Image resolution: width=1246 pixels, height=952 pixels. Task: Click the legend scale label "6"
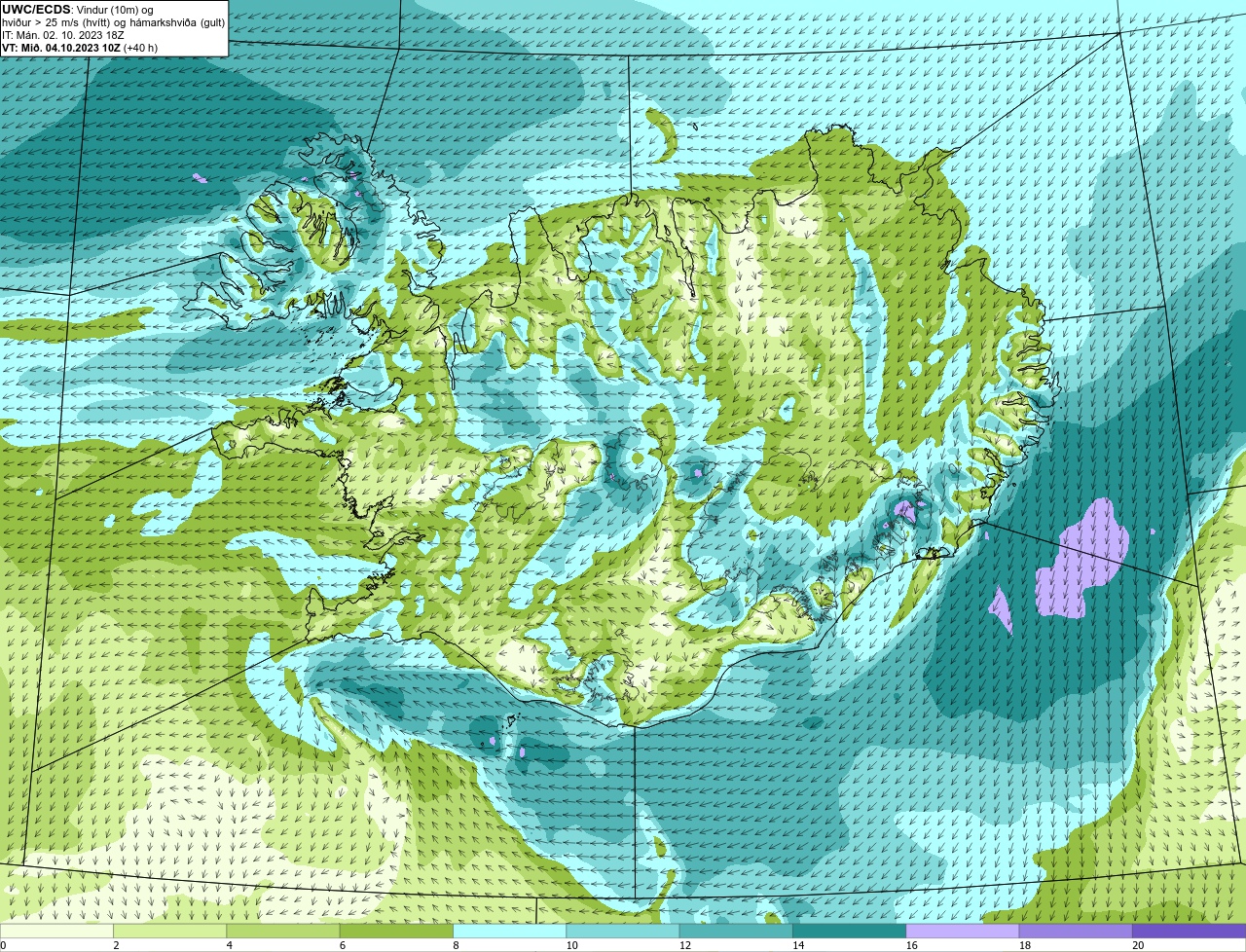[342, 945]
